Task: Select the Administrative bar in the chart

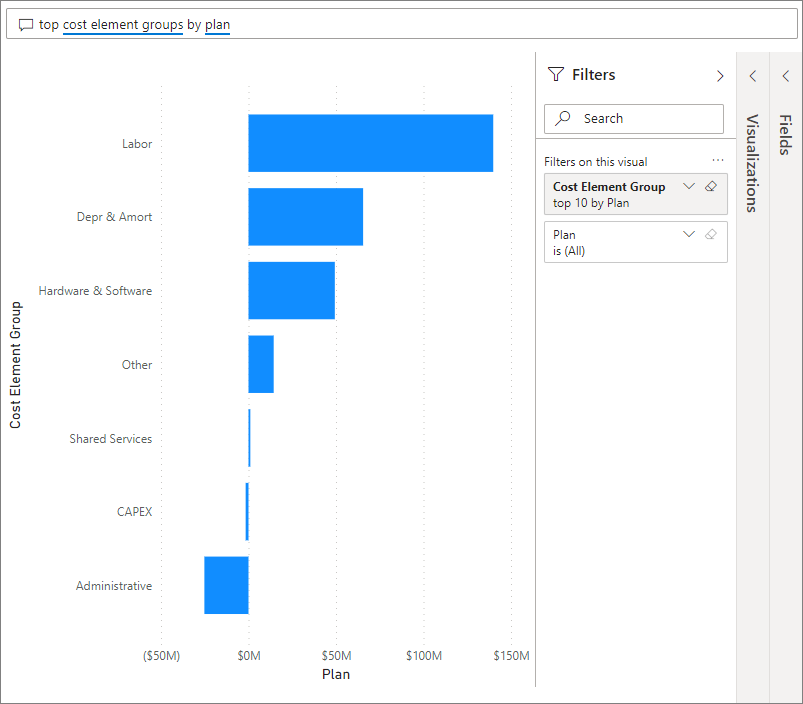Action: (226, 585)
